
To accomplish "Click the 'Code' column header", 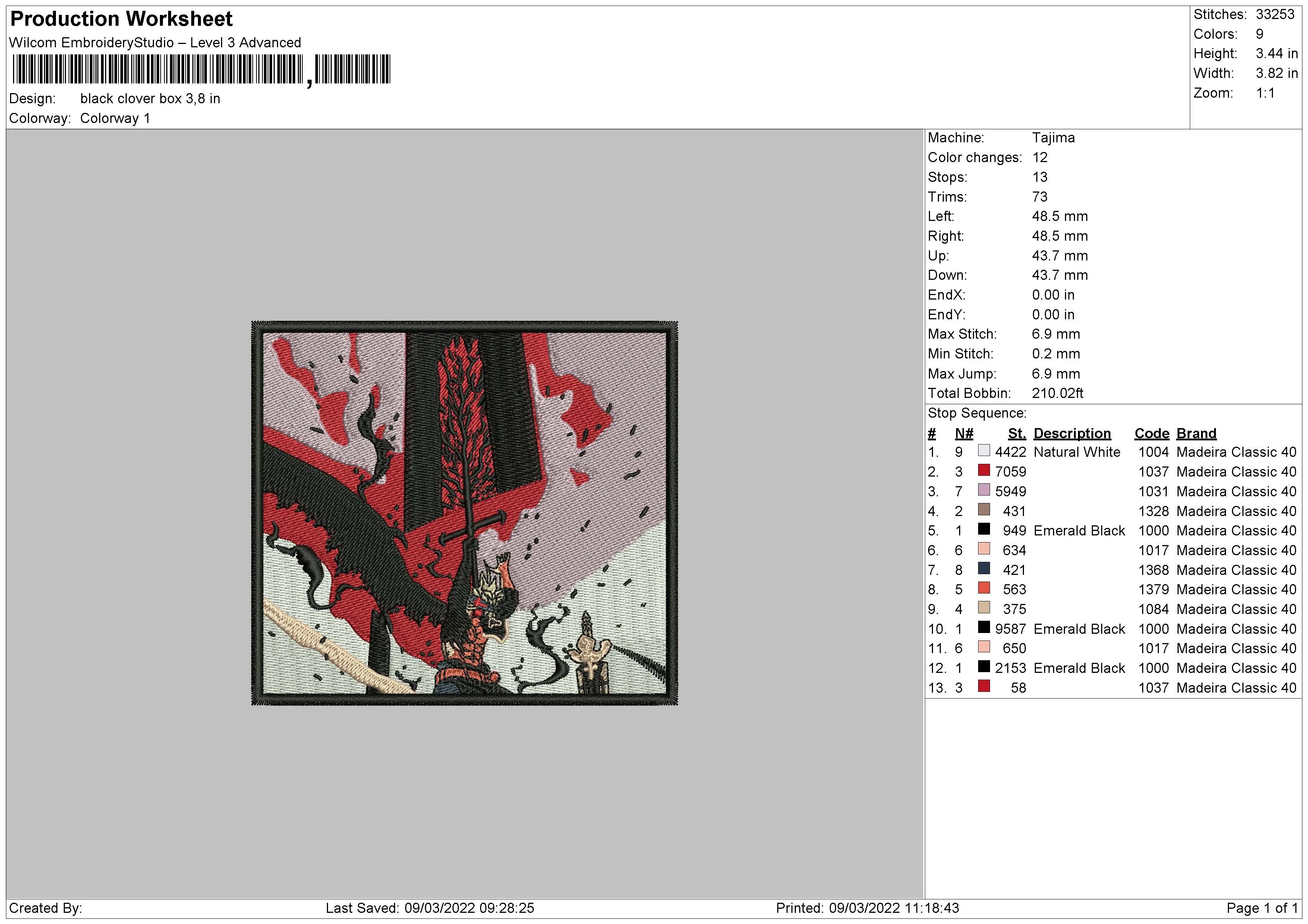I will [x=1152, y=433].
